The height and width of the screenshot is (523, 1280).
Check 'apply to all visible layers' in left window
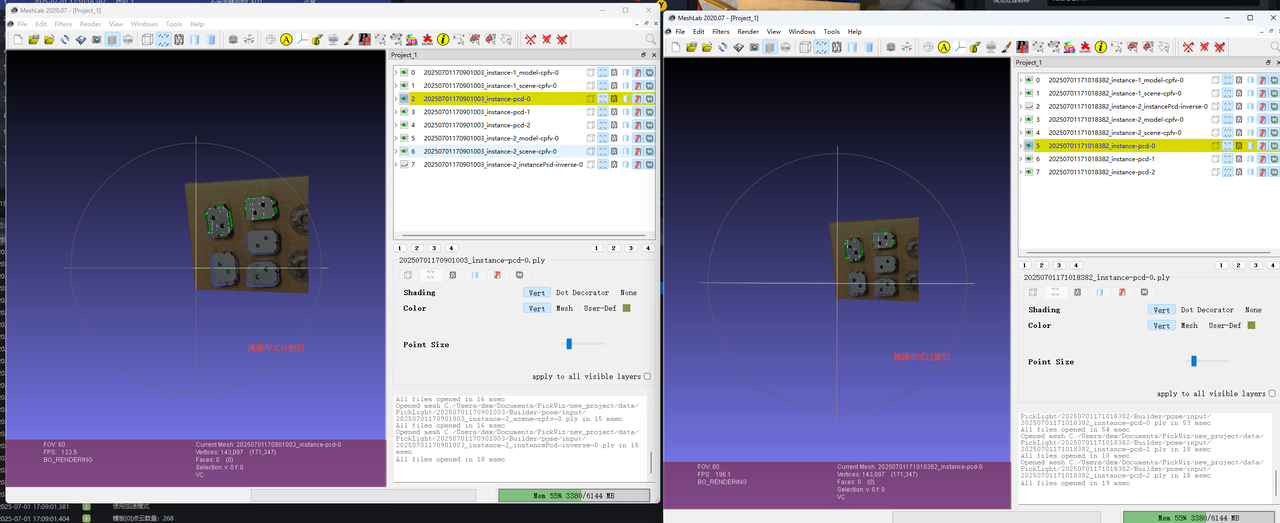[647, 377]
